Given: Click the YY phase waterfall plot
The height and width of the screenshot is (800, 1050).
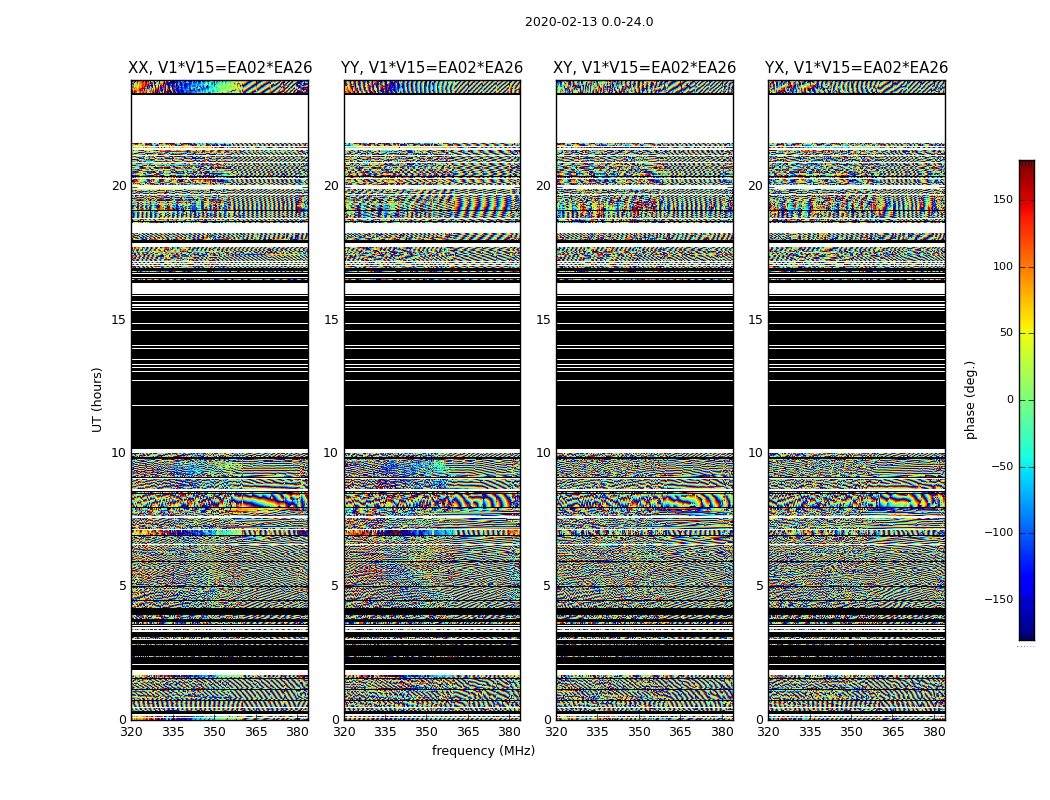Looking at the screenshot, I should click(432, 400).
